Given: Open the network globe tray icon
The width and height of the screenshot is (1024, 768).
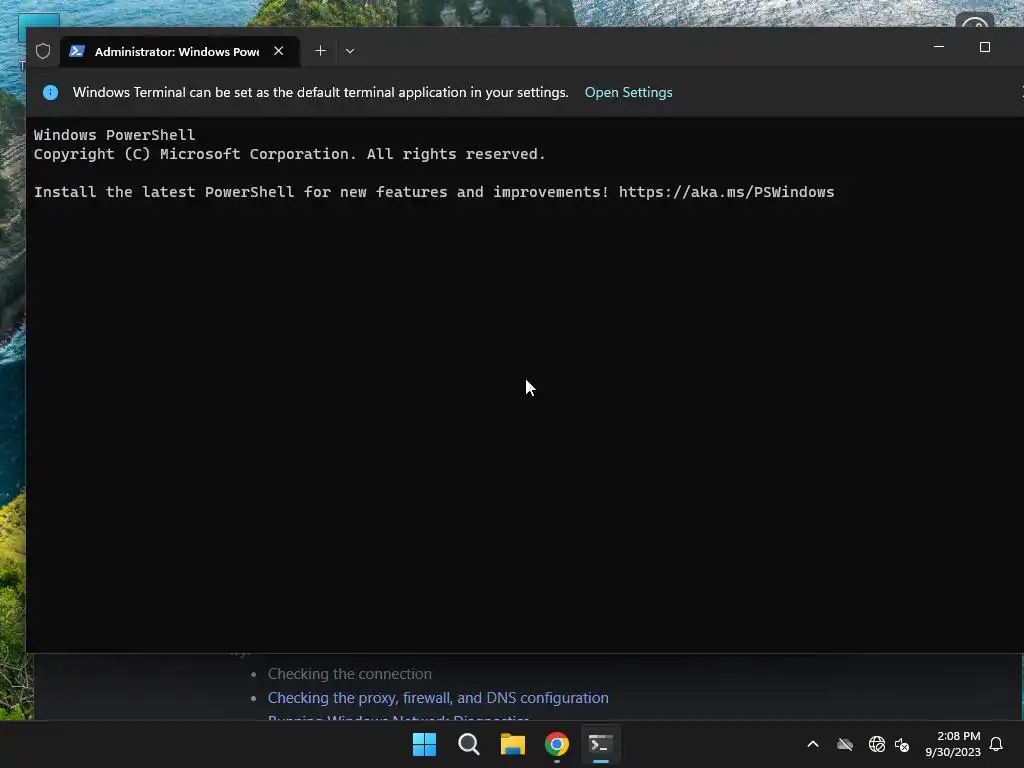Looking at the screenshot, I should point(876,744).
